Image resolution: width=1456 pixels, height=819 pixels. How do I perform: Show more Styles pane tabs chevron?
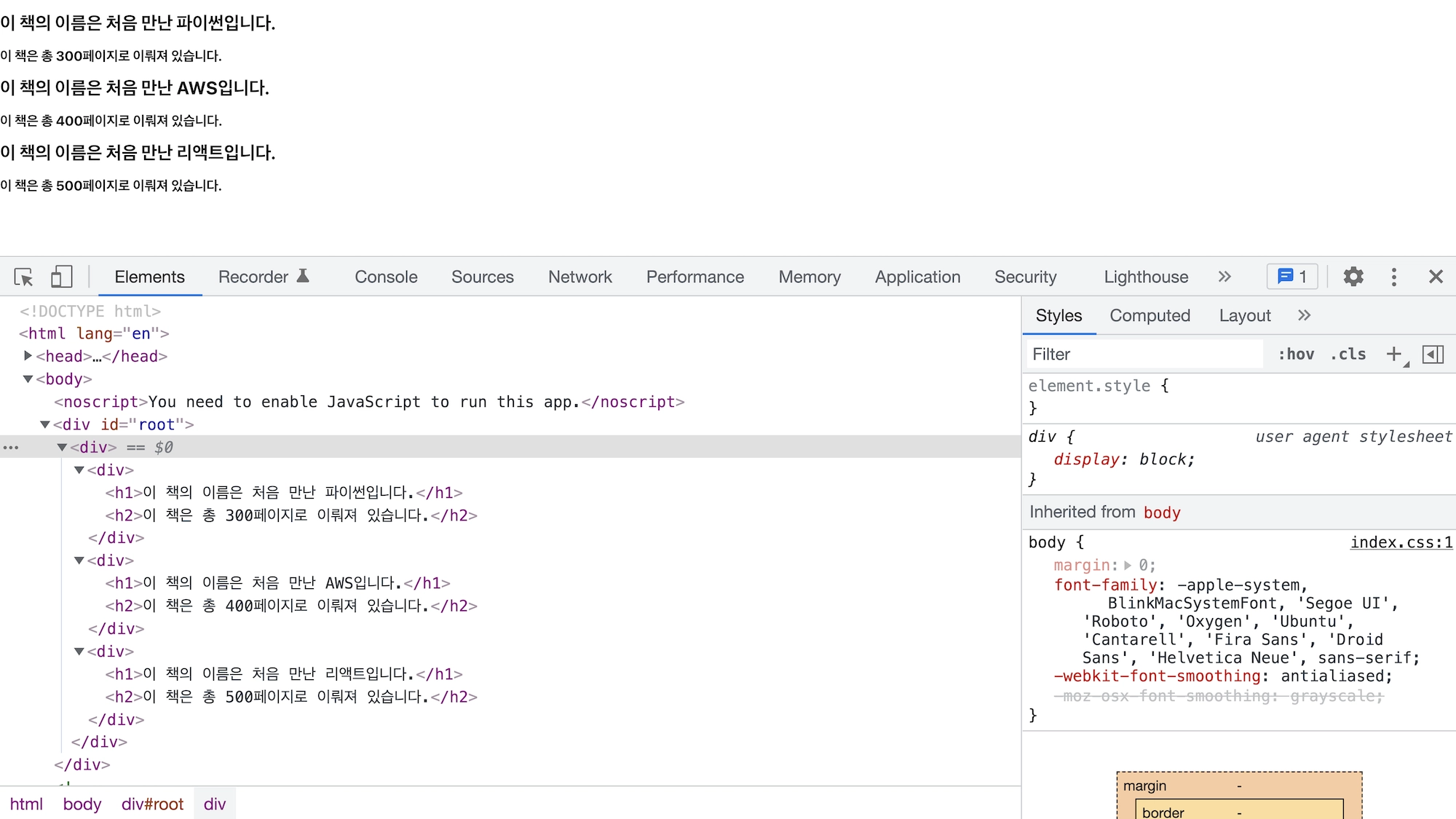(x=1304, y=315)
